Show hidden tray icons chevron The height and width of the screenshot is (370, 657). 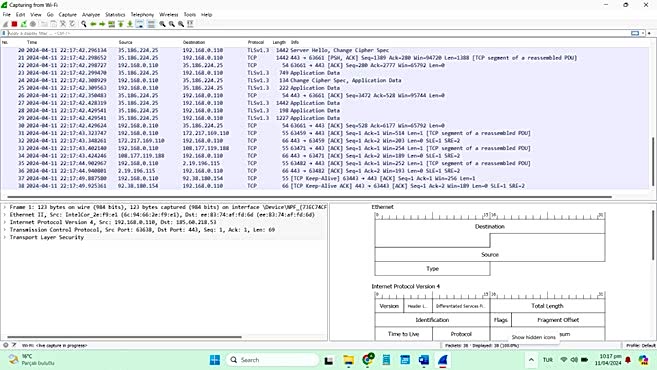coord(531,360)
